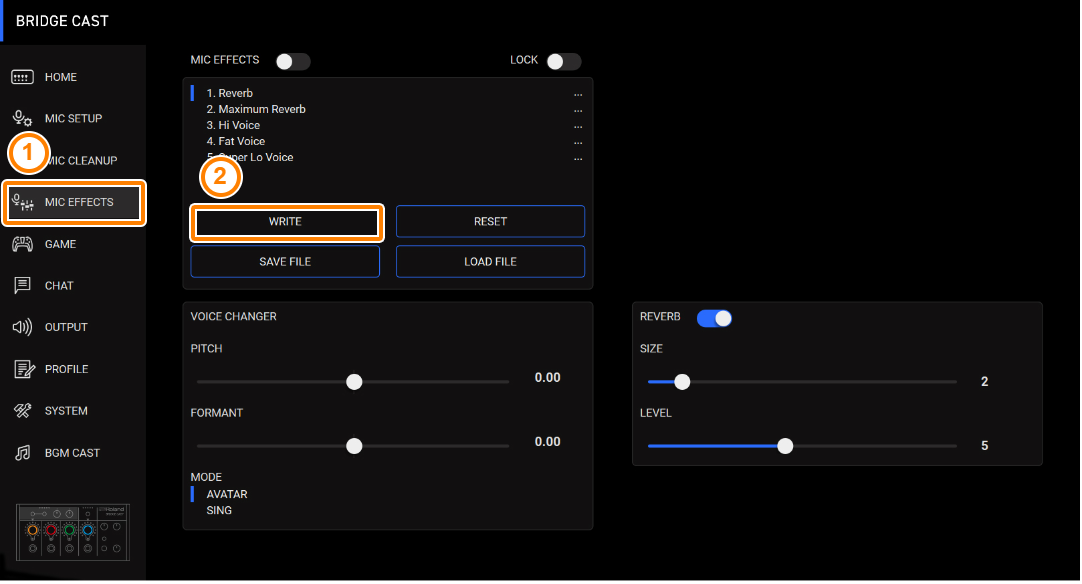Click the BGM Cast music note icon
The image size is (1082, 584).
click(x=23, y=453)
